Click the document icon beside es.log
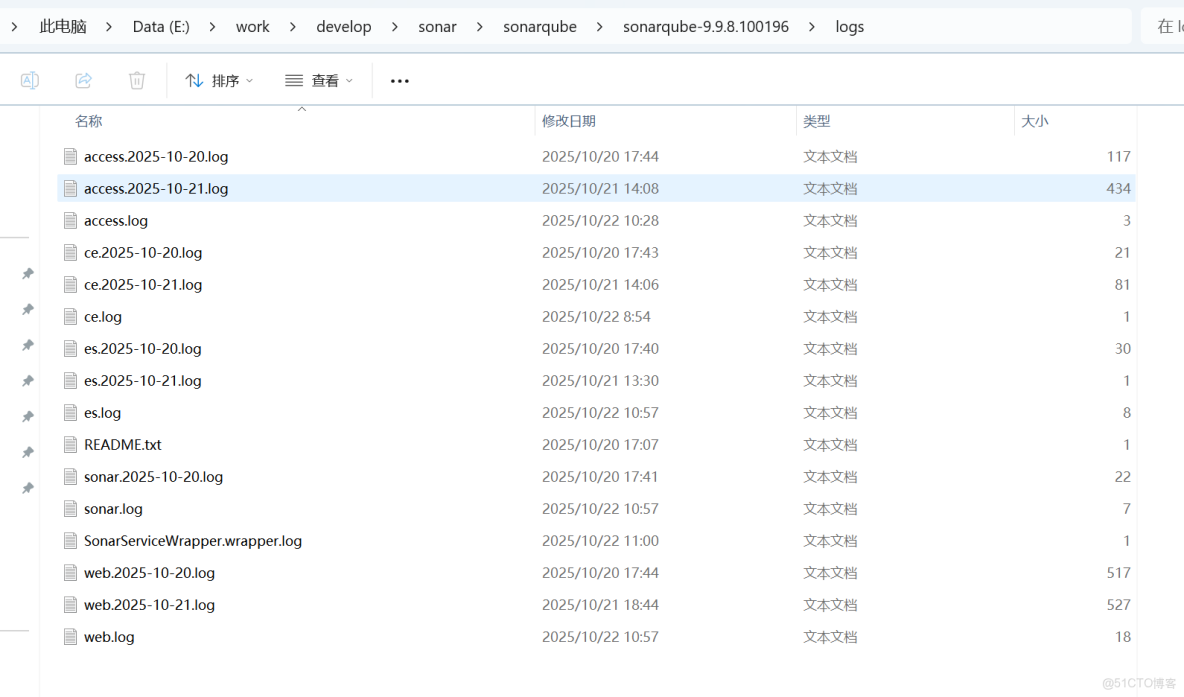 [70, 412]
